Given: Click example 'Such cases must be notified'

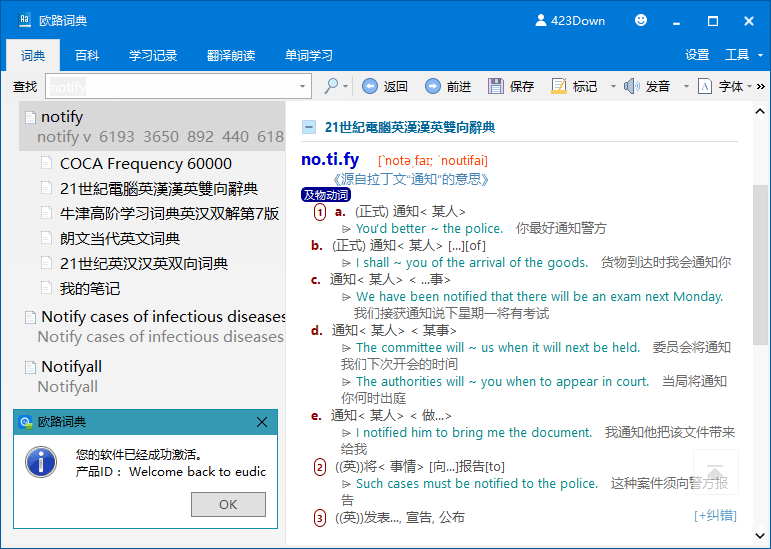Looking at the screenshot, I should point(477,484).
